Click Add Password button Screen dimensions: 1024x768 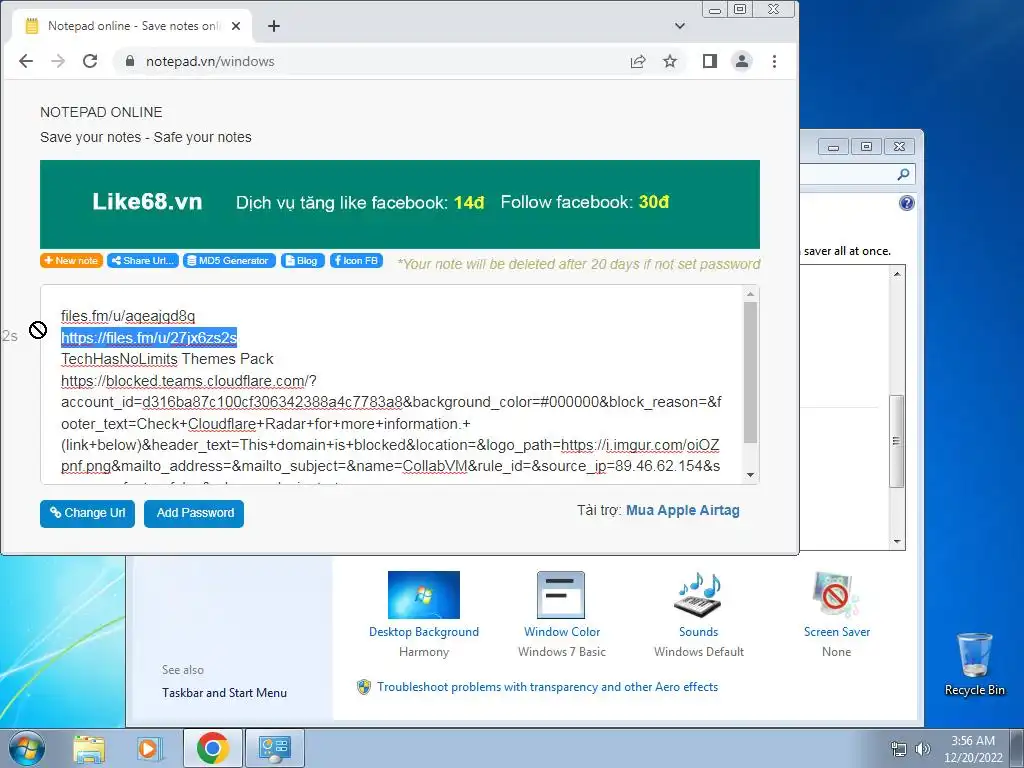[x=194, y=513]
